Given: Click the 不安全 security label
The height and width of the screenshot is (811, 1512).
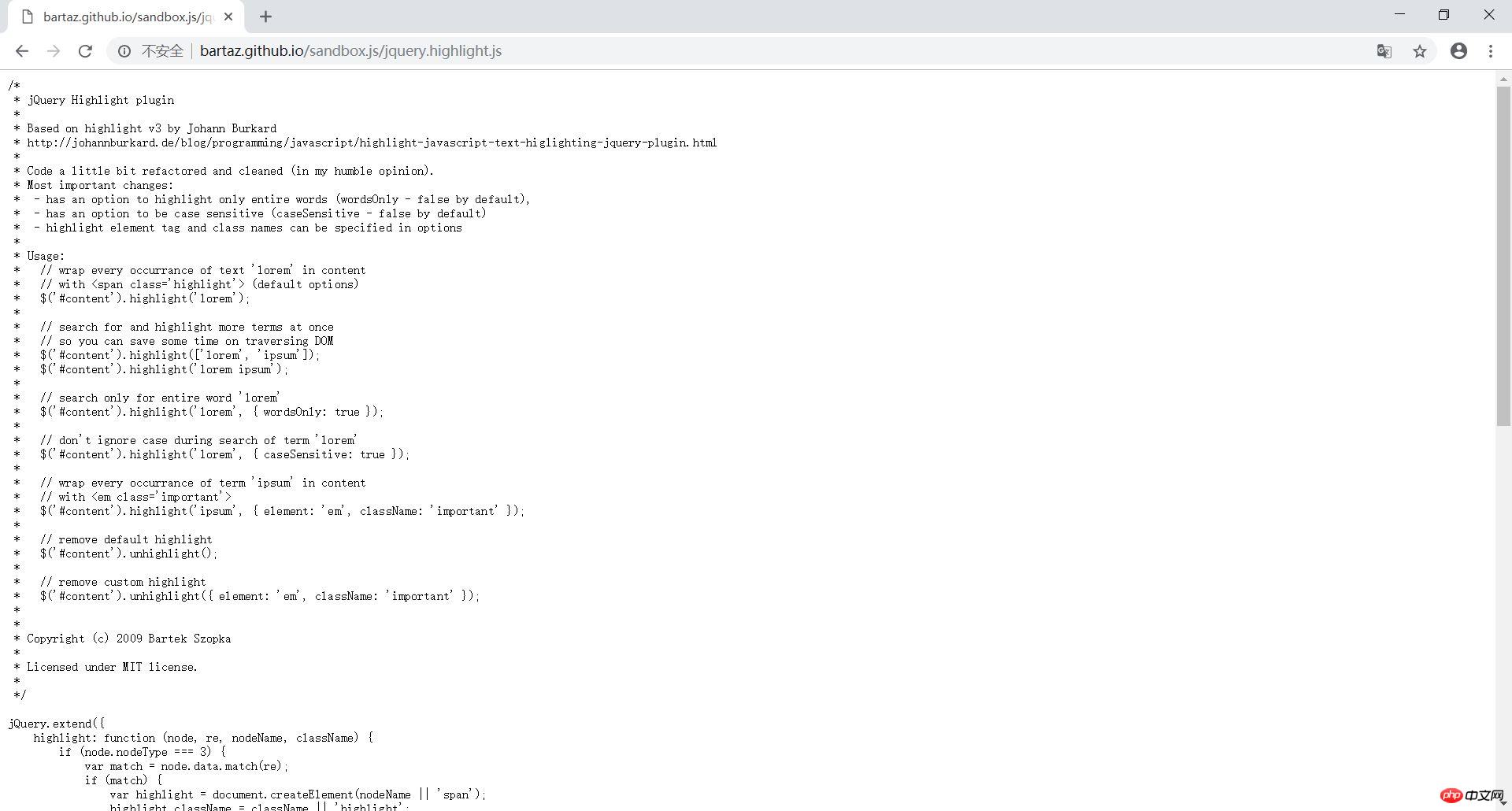Looking at the screenshot, I should click(162, 50).
